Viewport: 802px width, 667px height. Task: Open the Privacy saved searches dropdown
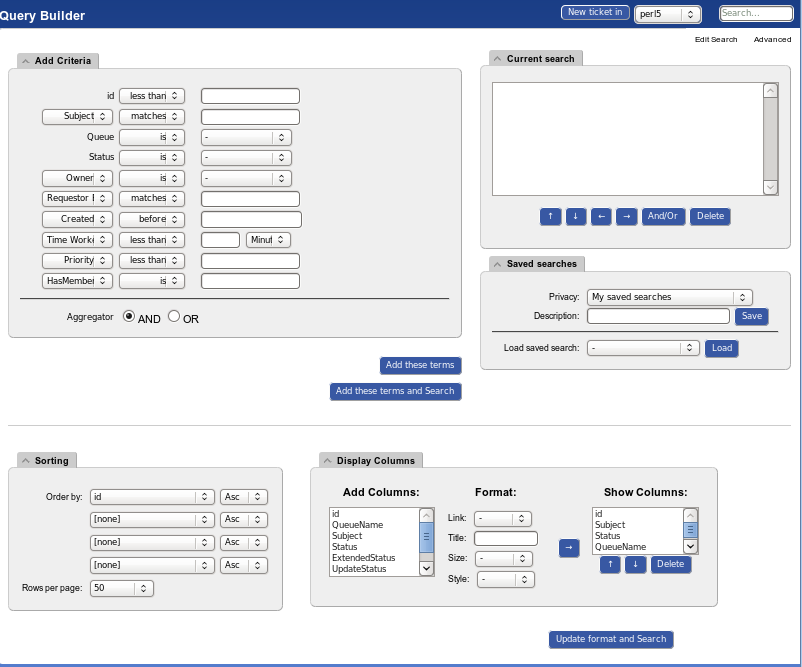point(669,297)
